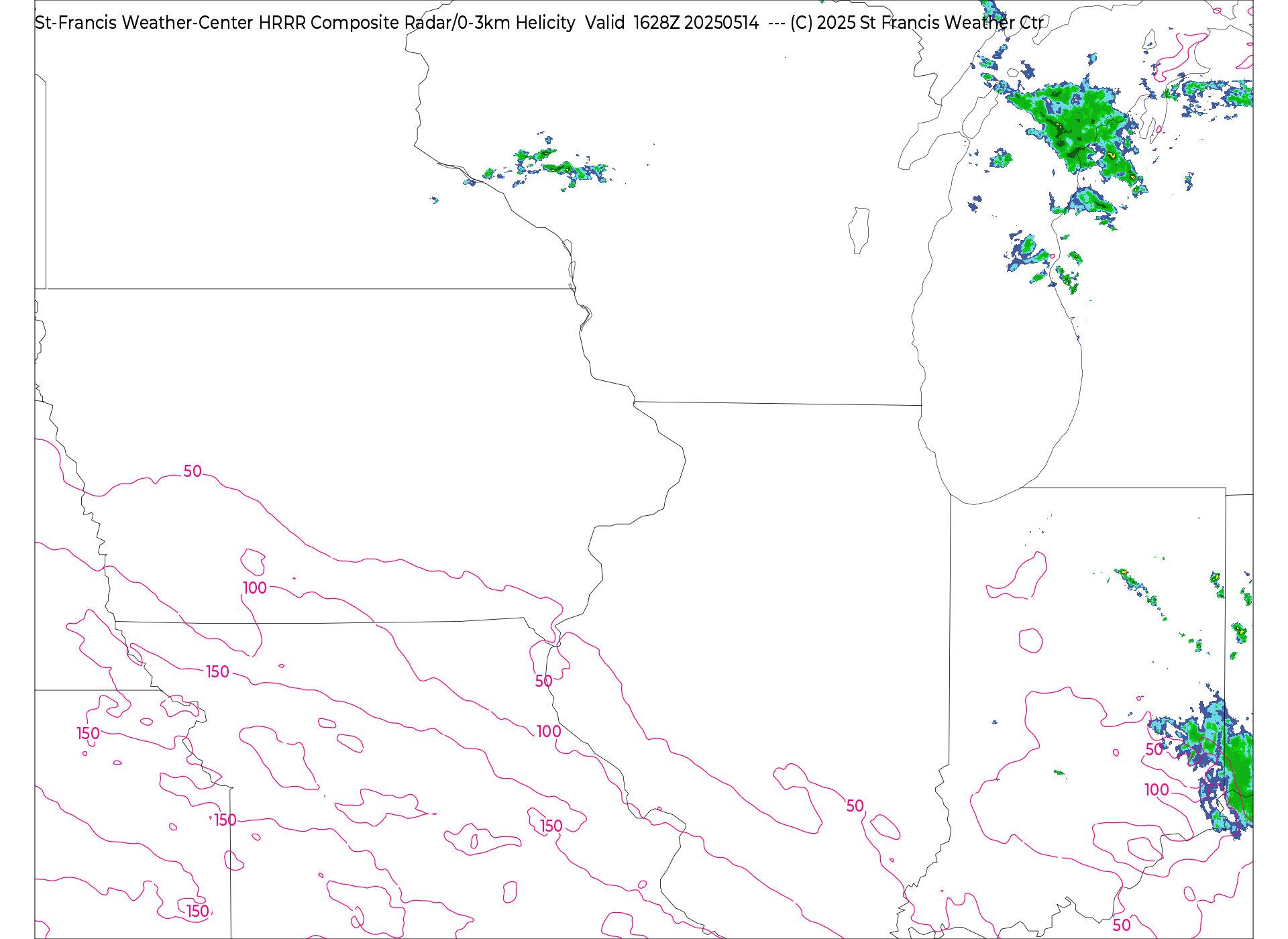Click the "50" label on the northernmost Iowa contour
Screen dimensions: 1288x939
193,472
